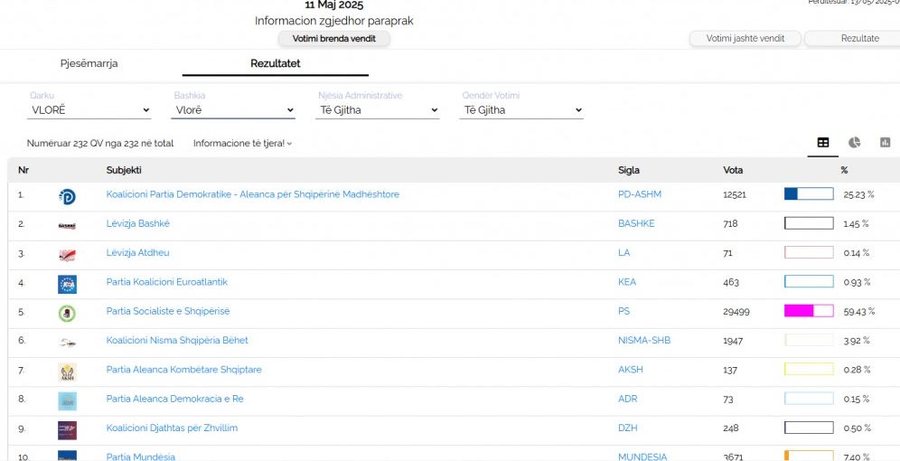Open the Njësia Administrative dropdown
The height and width of the screenshot is (461, 900).
tap(377, 110)
